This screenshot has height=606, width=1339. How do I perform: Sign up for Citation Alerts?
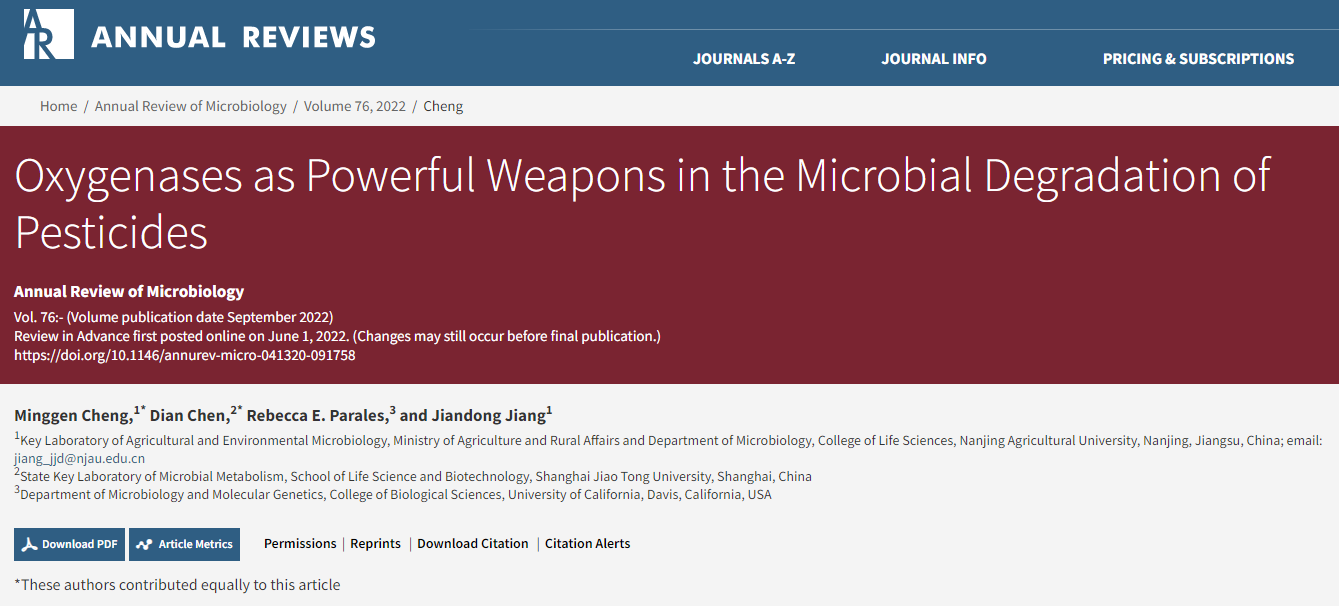tap(587, 544)
